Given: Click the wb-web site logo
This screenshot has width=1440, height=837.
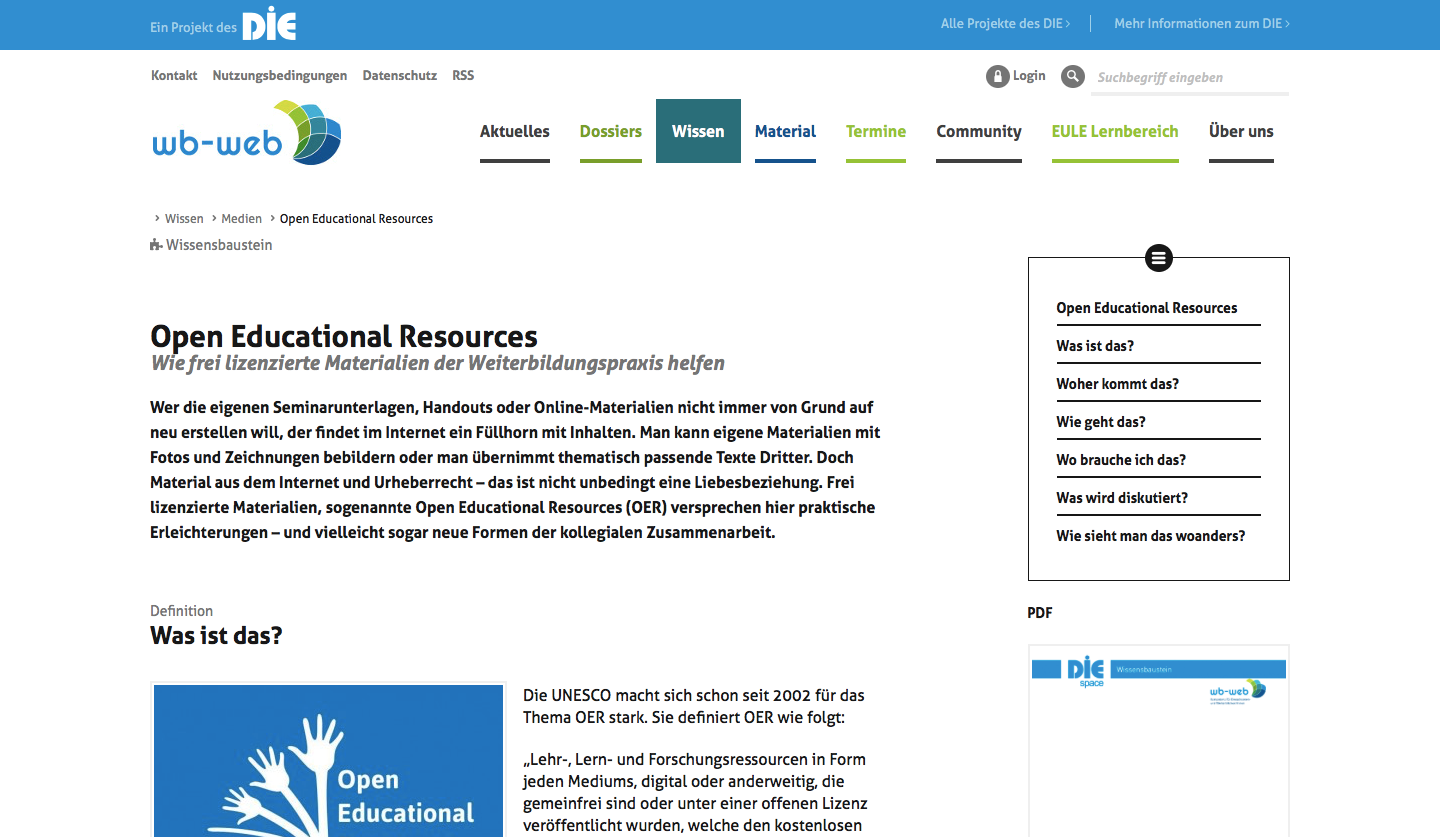Looking at the screenshot, I should [247, 133].
